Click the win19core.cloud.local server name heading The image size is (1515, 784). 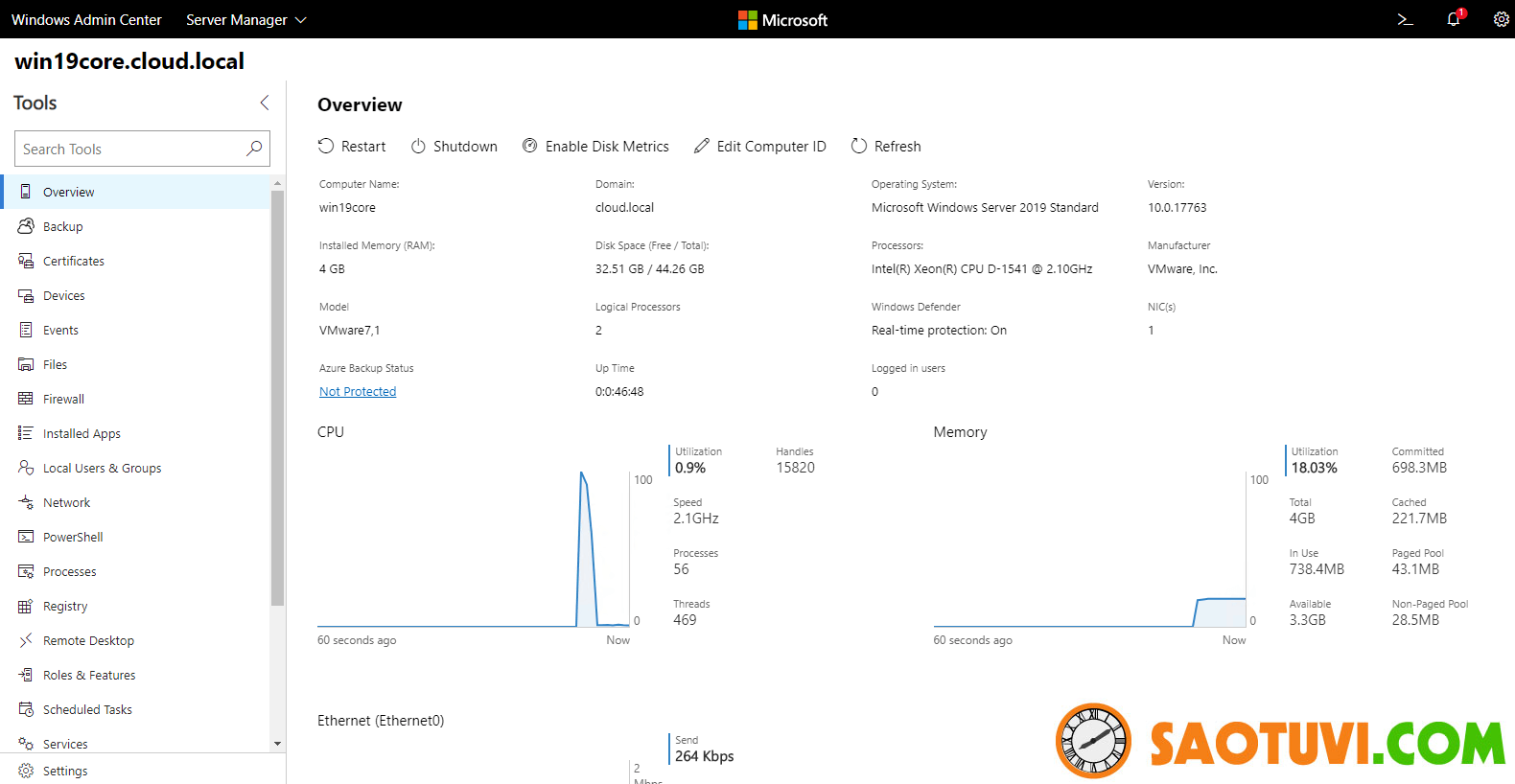click(x=129, y=61)
